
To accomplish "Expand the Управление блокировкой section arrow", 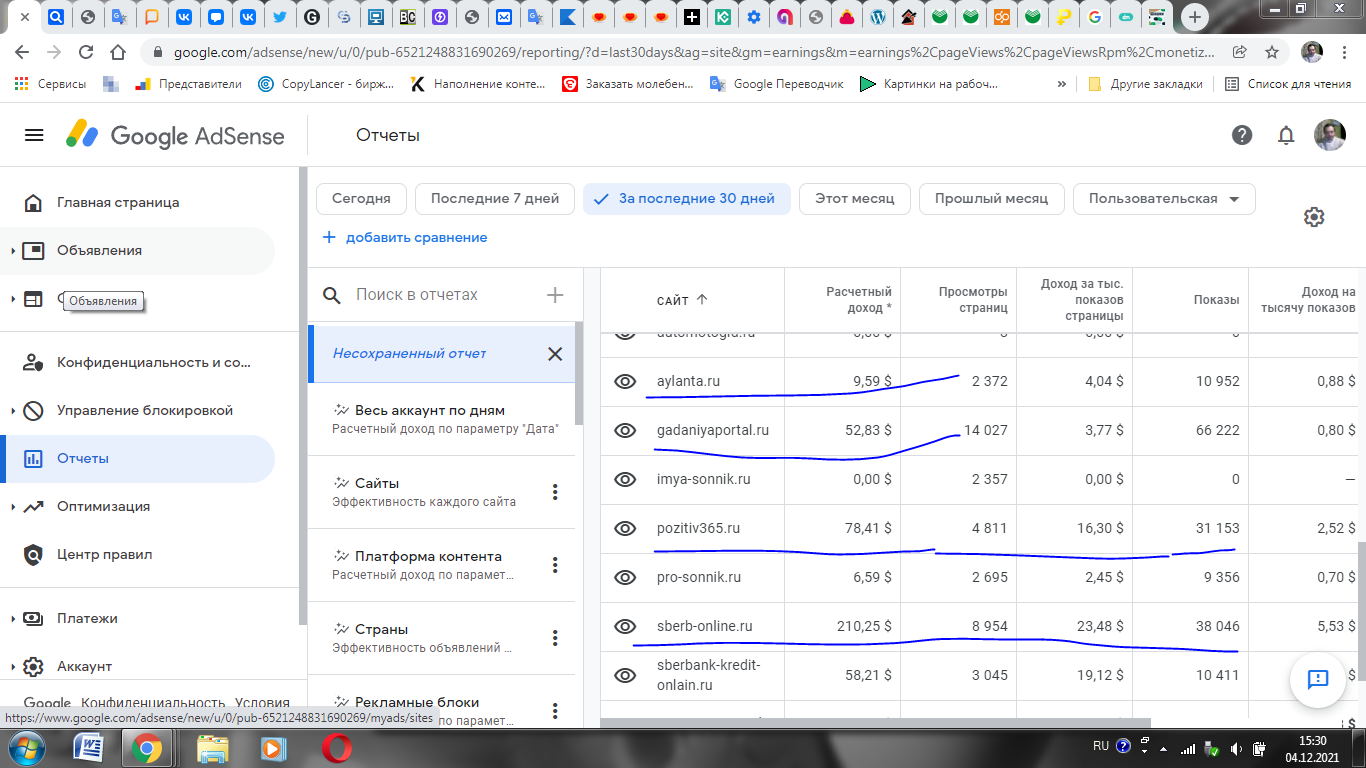I will click(x=13, y=411).
